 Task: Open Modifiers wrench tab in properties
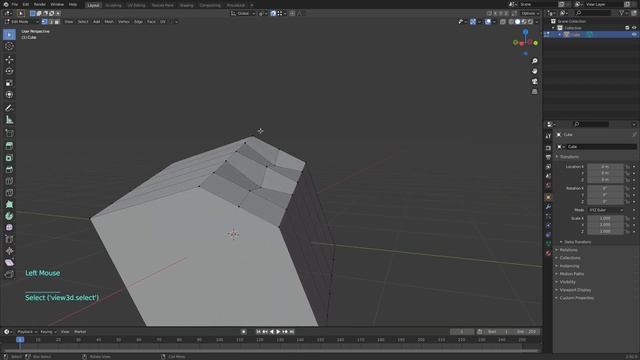pyautogui.click(x=548, y=207)
